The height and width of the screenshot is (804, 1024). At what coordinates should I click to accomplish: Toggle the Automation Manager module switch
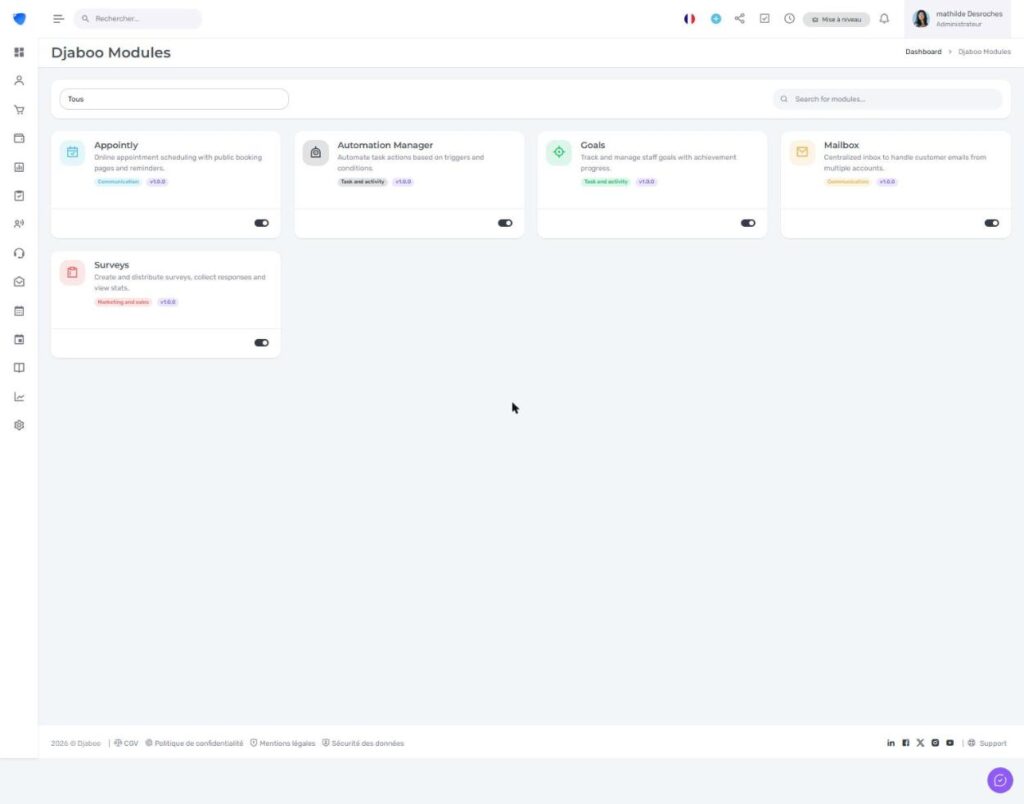tap(505, 223)
